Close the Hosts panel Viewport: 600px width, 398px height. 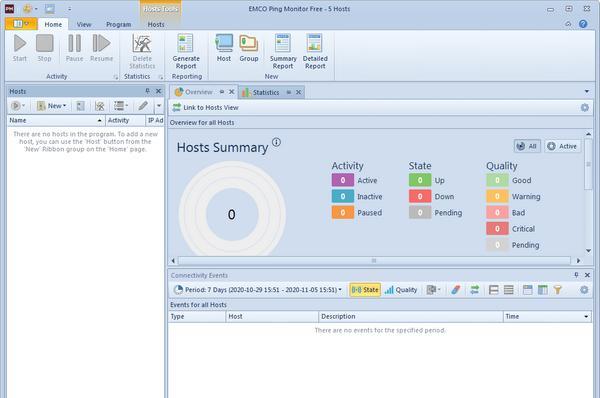pos(158,91)
